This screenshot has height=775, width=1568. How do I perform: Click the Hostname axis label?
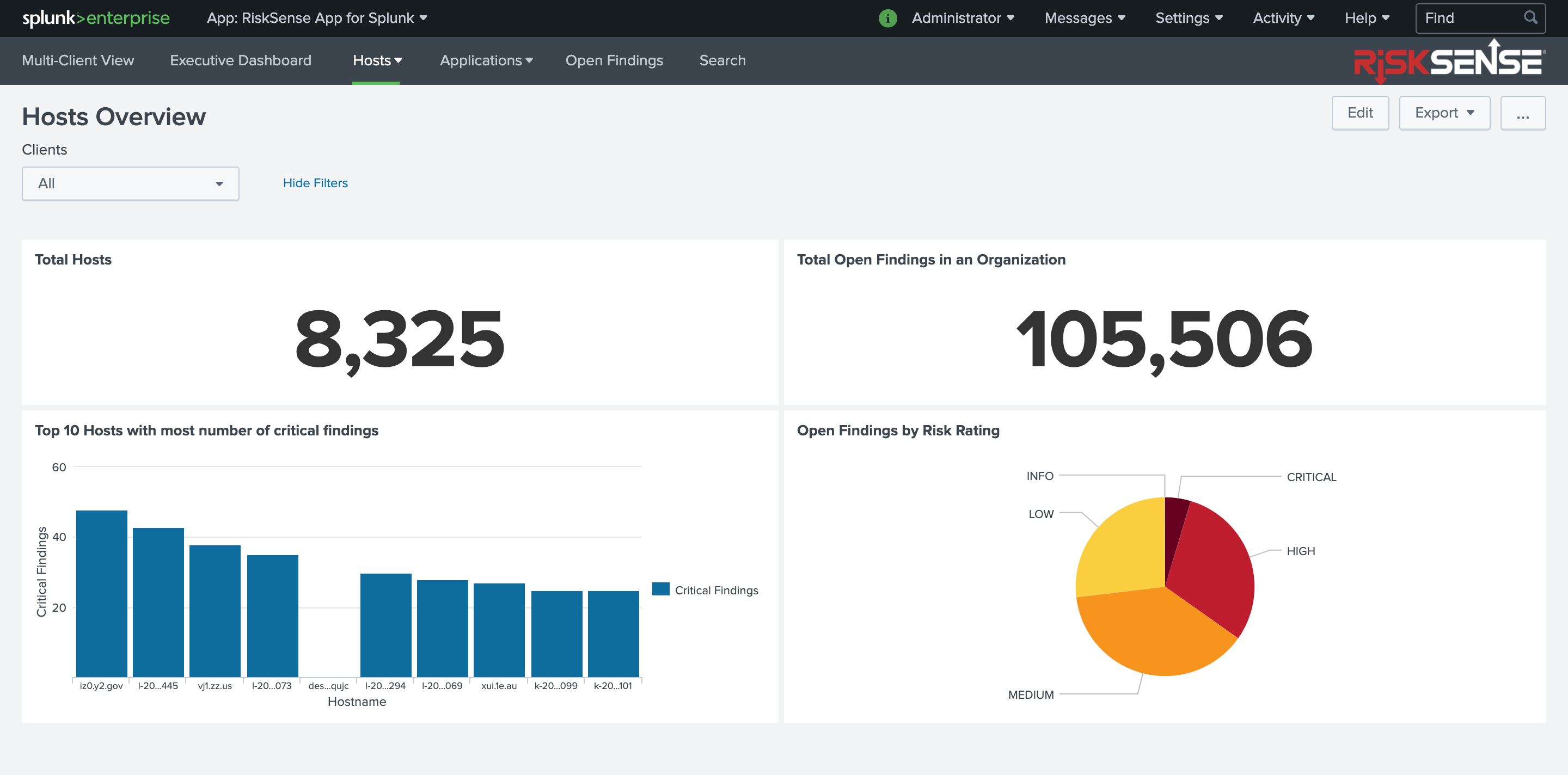tap(357, 702)
